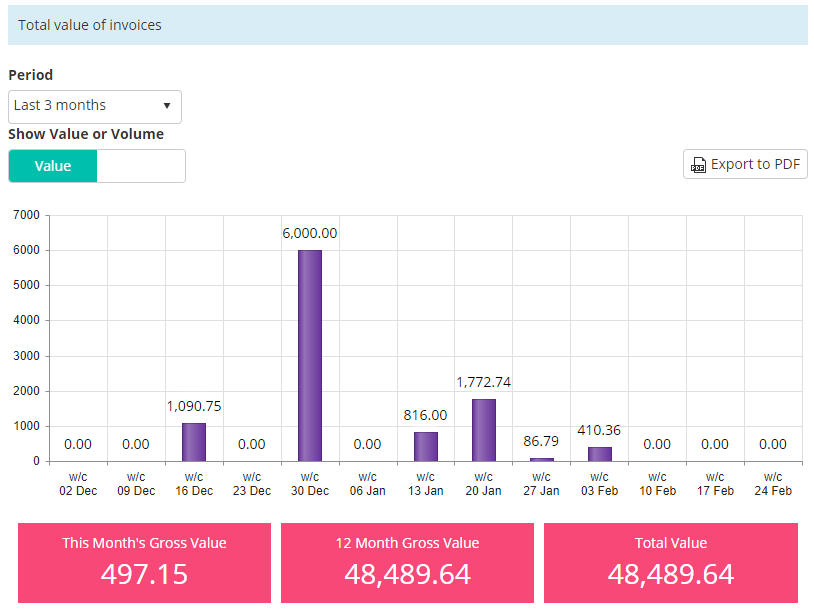Image resolution: width=814 pixels, height=610 pixels.
Task: Click the Show Value or Volume label
Action: coord(86,134)
